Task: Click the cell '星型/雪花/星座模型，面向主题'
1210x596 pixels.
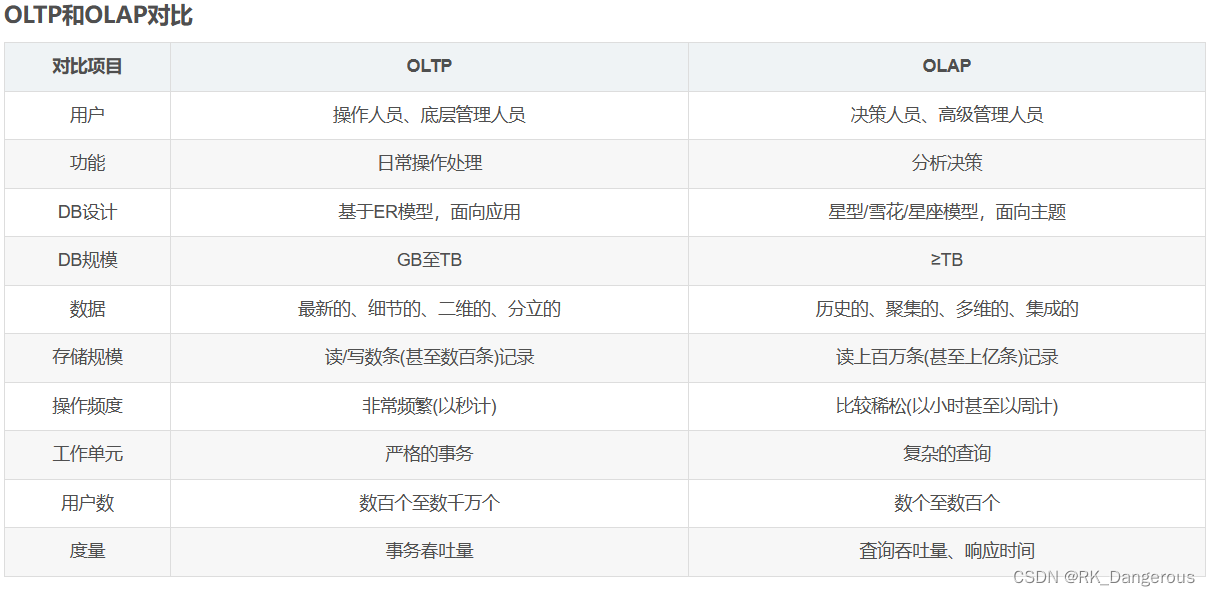Action: coord(946,212)
